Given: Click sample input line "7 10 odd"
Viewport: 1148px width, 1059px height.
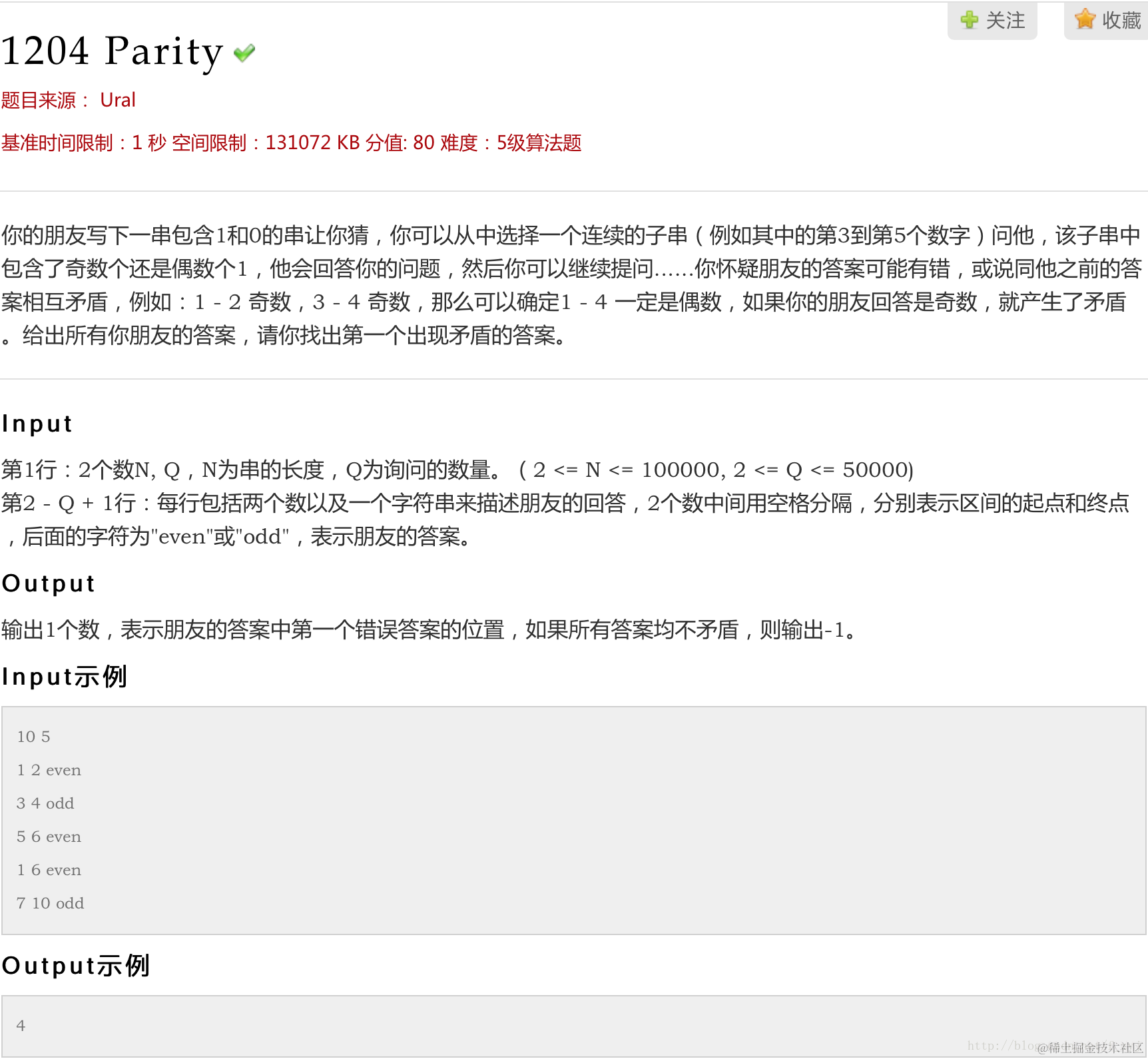Looking at the screenshot, I should pyautogui.click(x=50, y=903).
